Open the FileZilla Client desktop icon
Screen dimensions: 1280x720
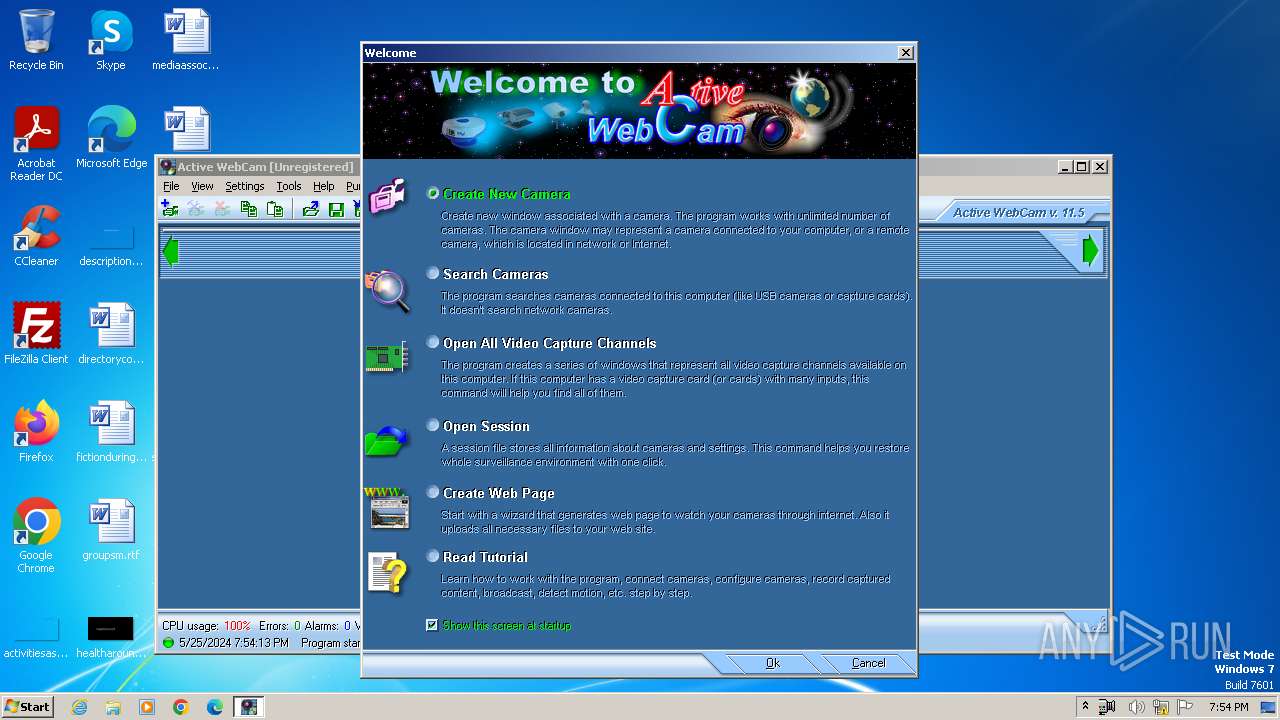pyautogui.click(x=36, y=333)
